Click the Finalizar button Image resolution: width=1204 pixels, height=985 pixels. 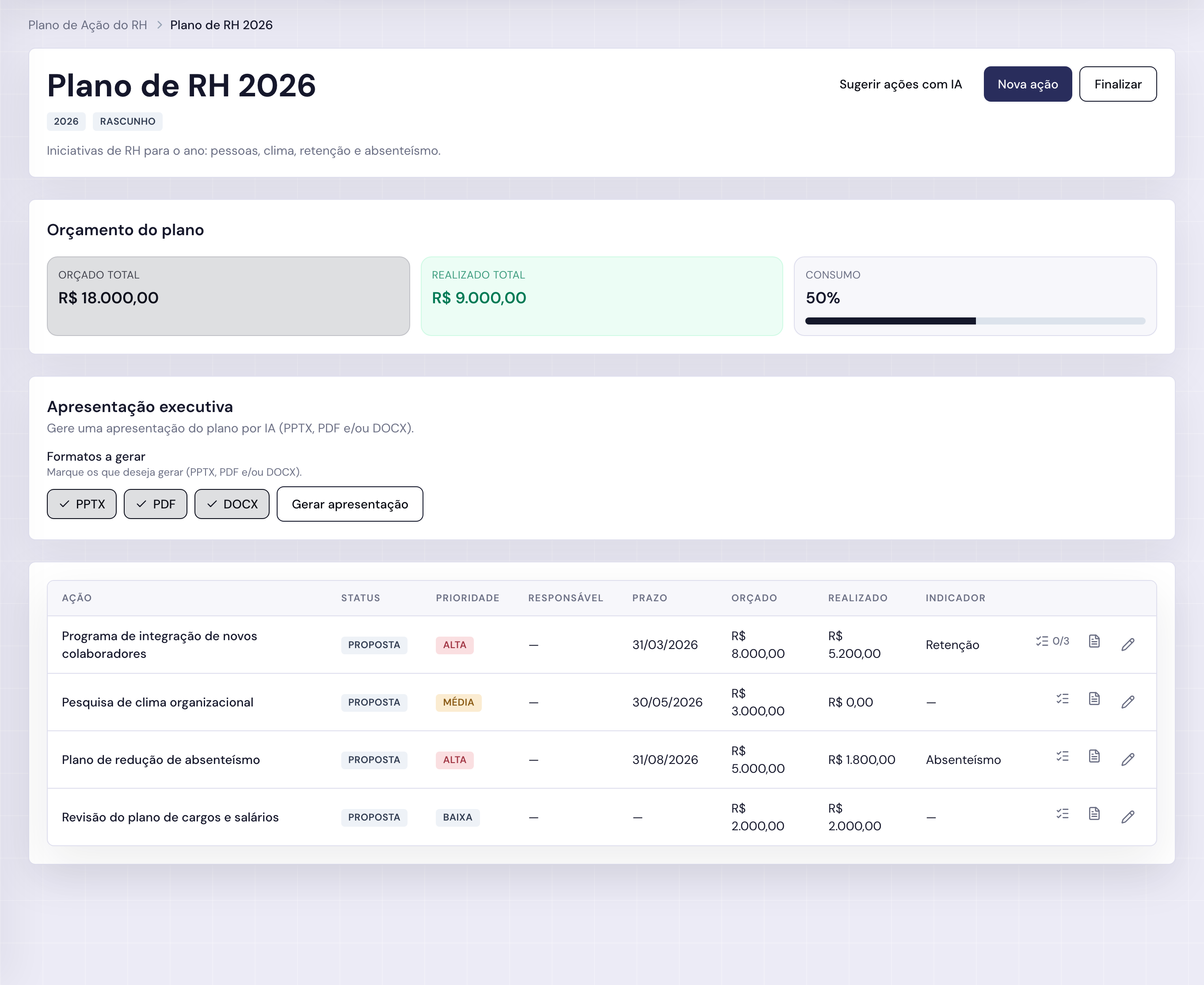[x=1118, y=84]
